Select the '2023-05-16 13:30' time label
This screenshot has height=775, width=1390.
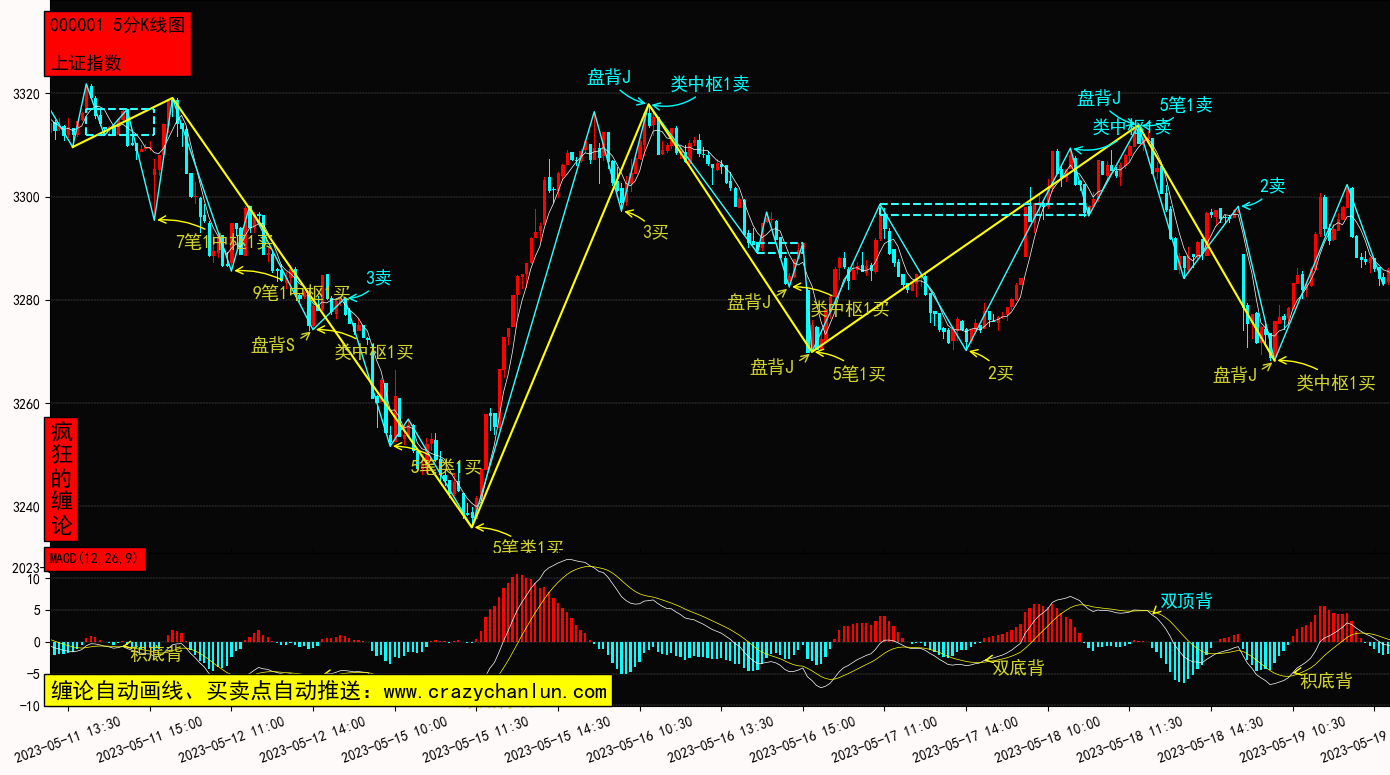721,739
